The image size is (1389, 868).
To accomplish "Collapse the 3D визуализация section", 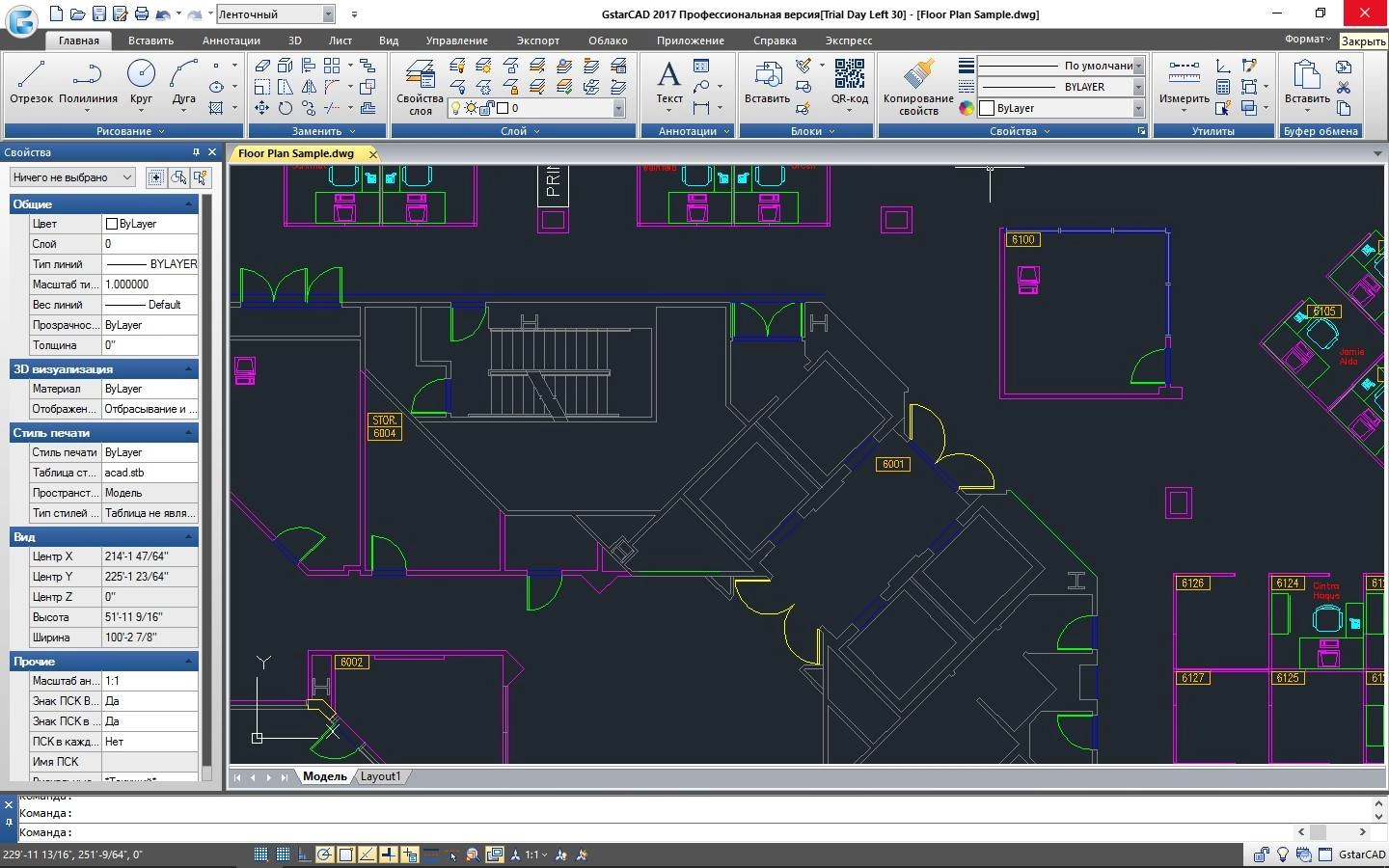I will point(188,369).
